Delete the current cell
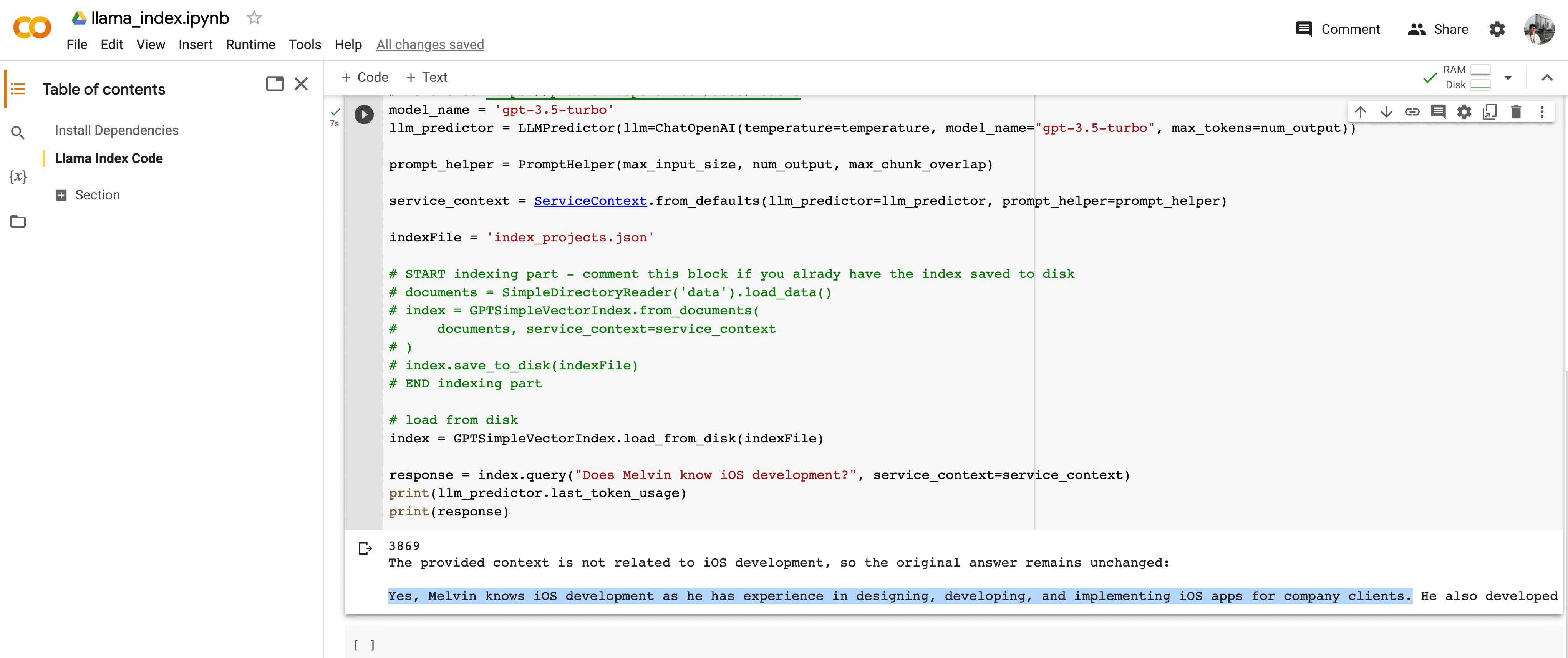 (1516, 111)
